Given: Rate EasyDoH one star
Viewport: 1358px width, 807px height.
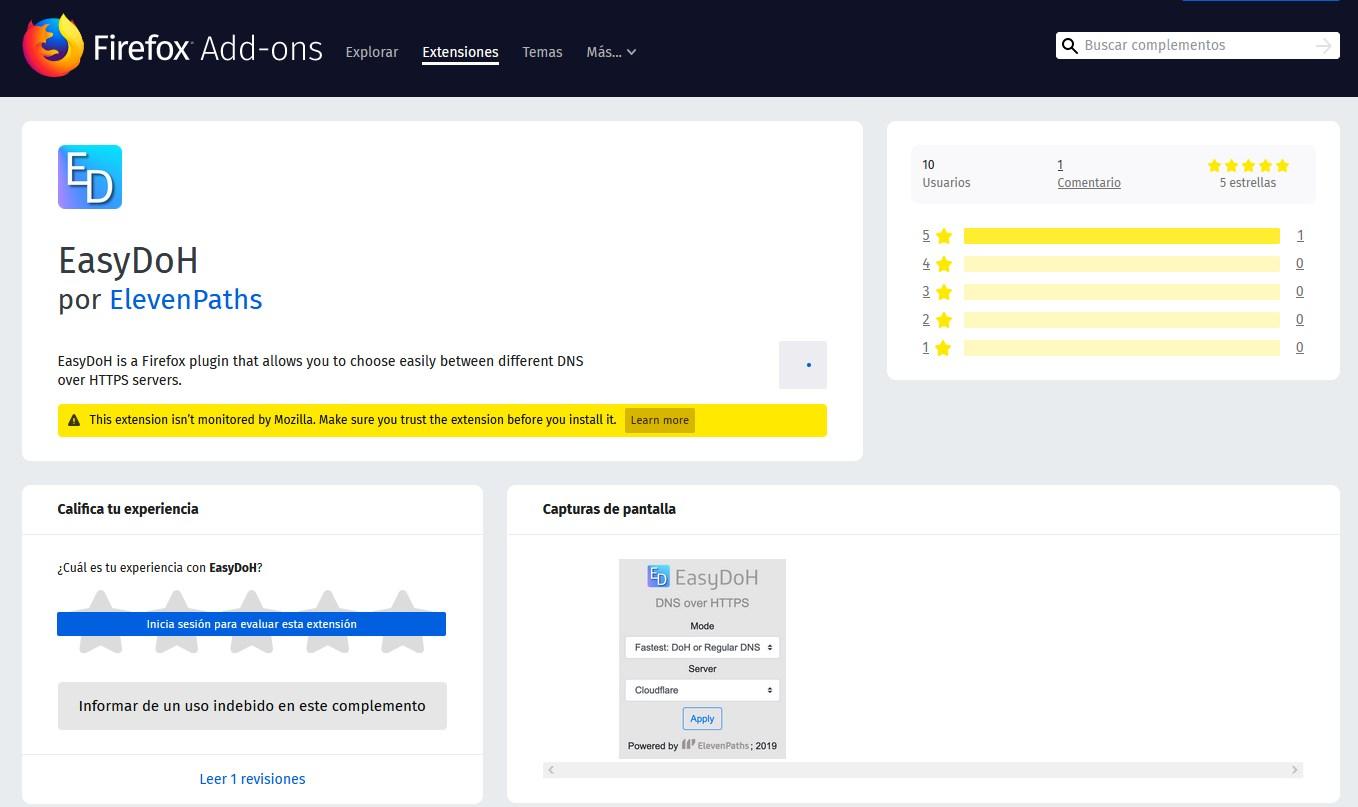Looking at the screenshot, I should pos(101,622).
